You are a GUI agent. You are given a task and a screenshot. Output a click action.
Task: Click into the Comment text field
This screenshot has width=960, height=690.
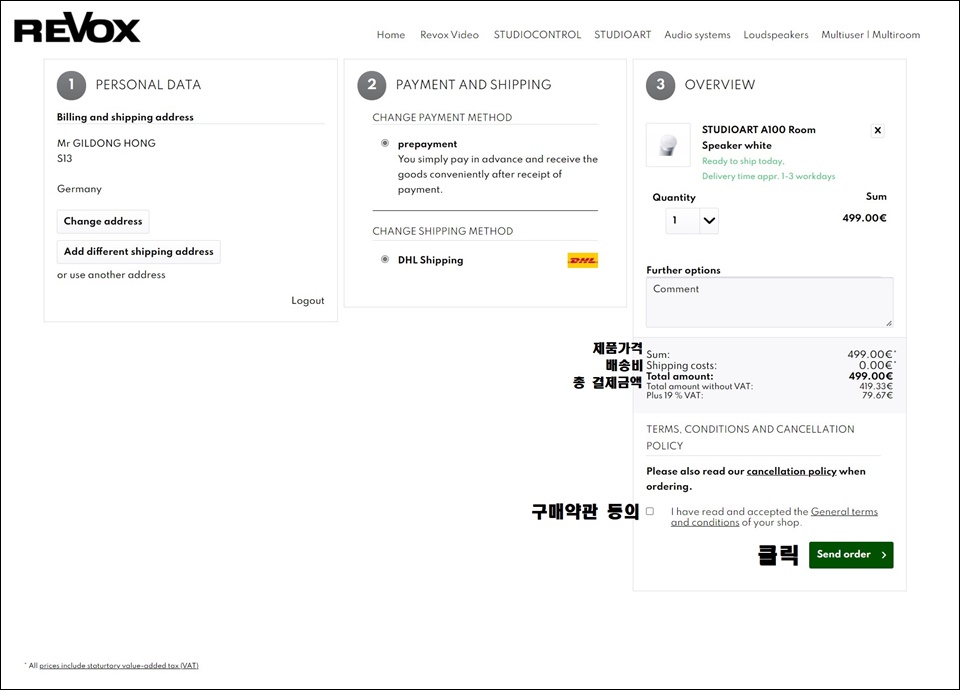tap(770, 302)
